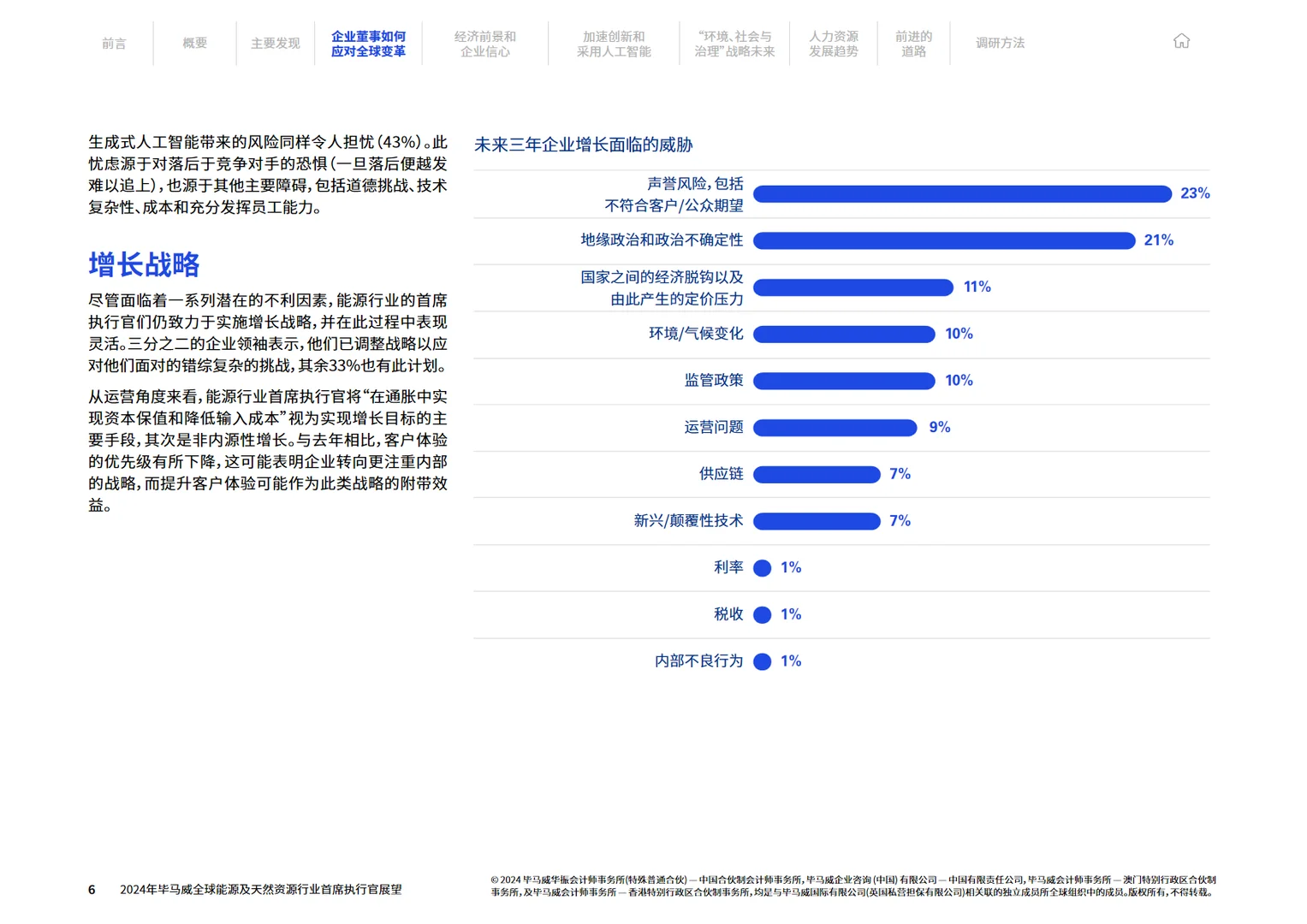Select the "环境、社会与治理"战略未来 tab
Screen dimensions: 1307x924
click(735, 44)
